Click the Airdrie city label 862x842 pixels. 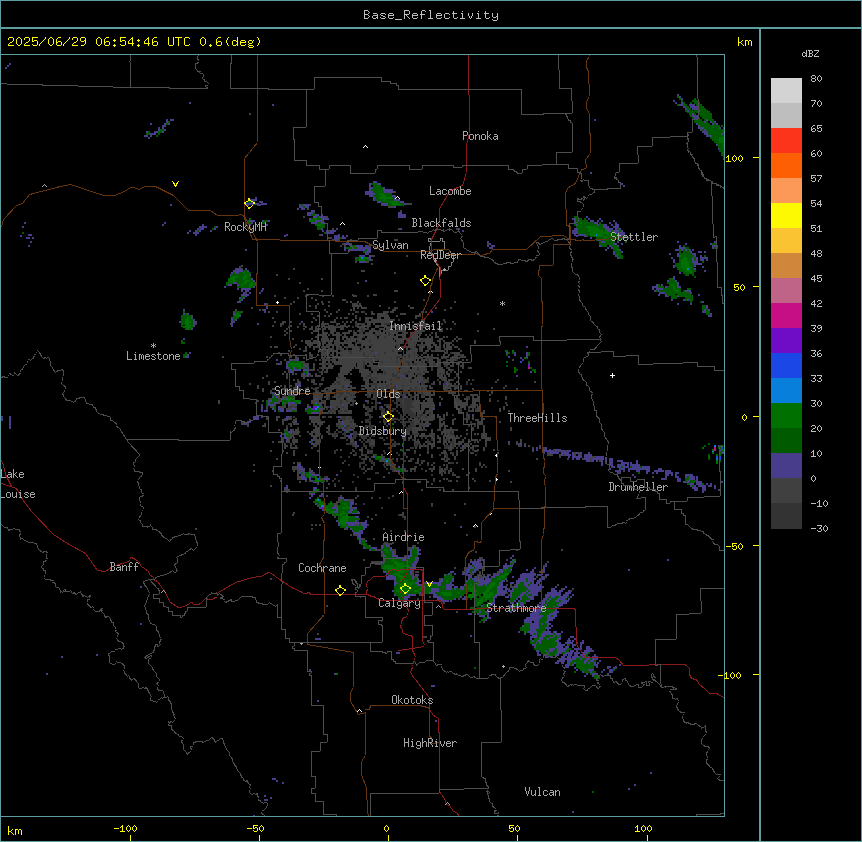404,537
